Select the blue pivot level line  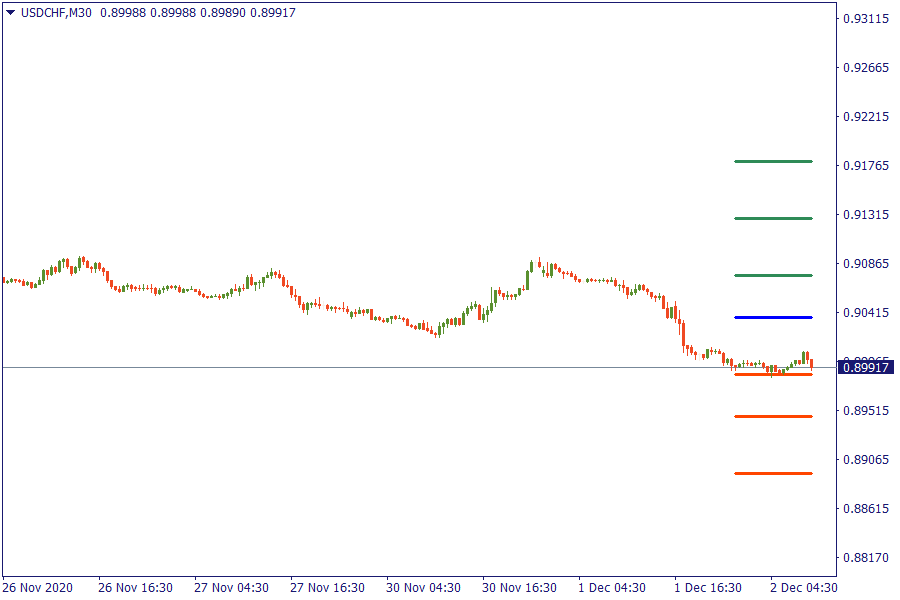[x=772, y=317]
